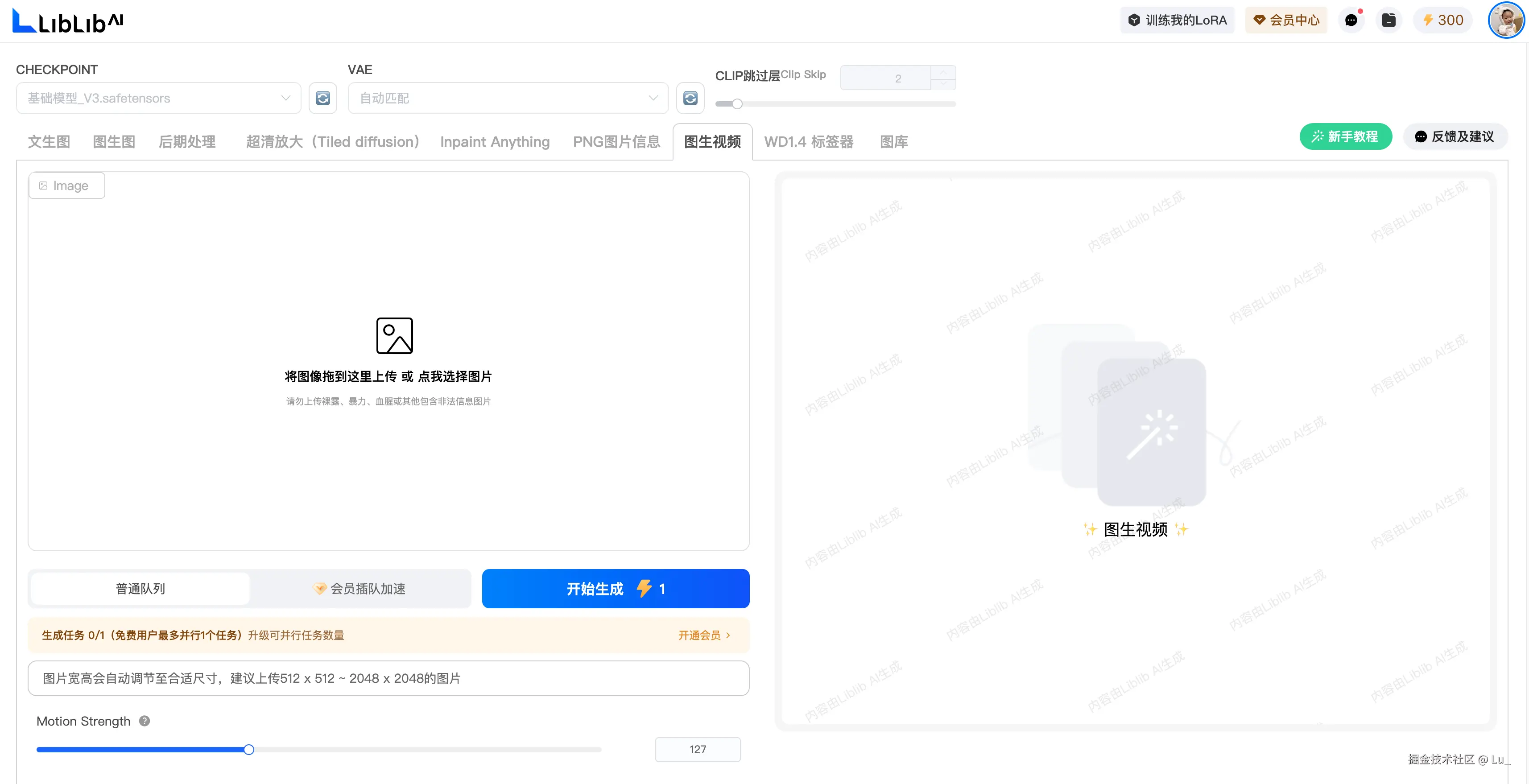Refresh the VAE list

690,98
